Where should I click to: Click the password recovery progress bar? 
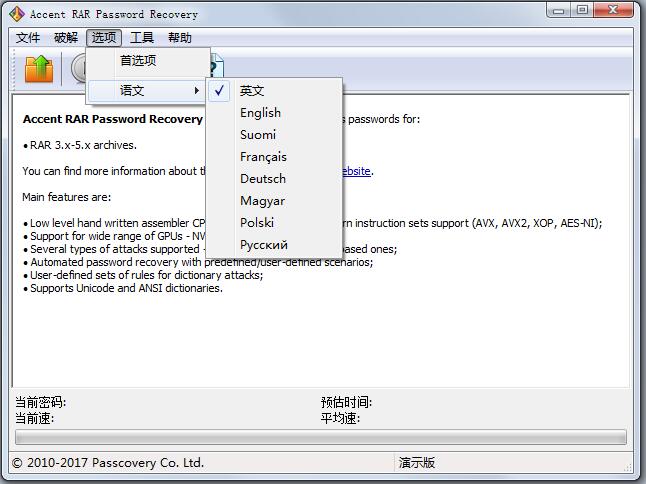(x=321, y=437)
